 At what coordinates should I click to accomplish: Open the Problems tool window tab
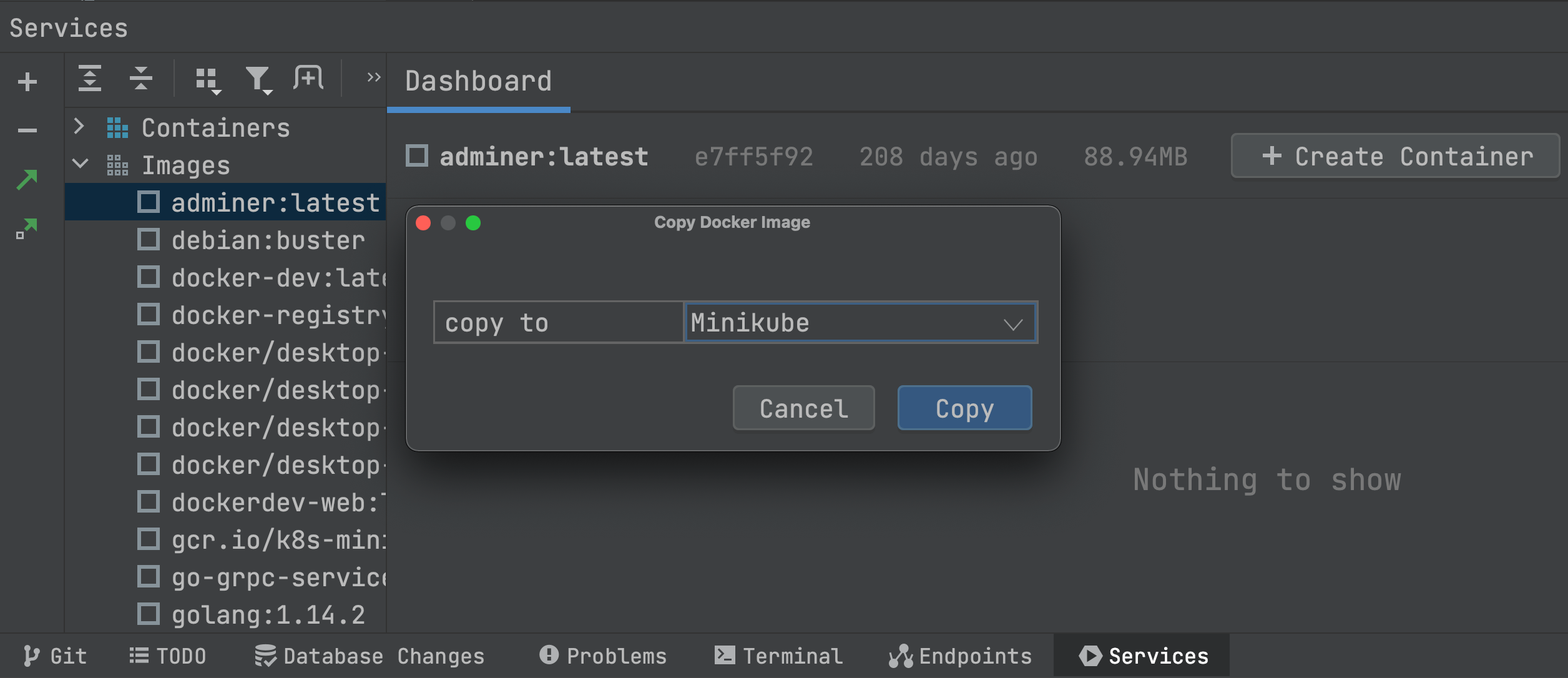(x=603, y=656)
